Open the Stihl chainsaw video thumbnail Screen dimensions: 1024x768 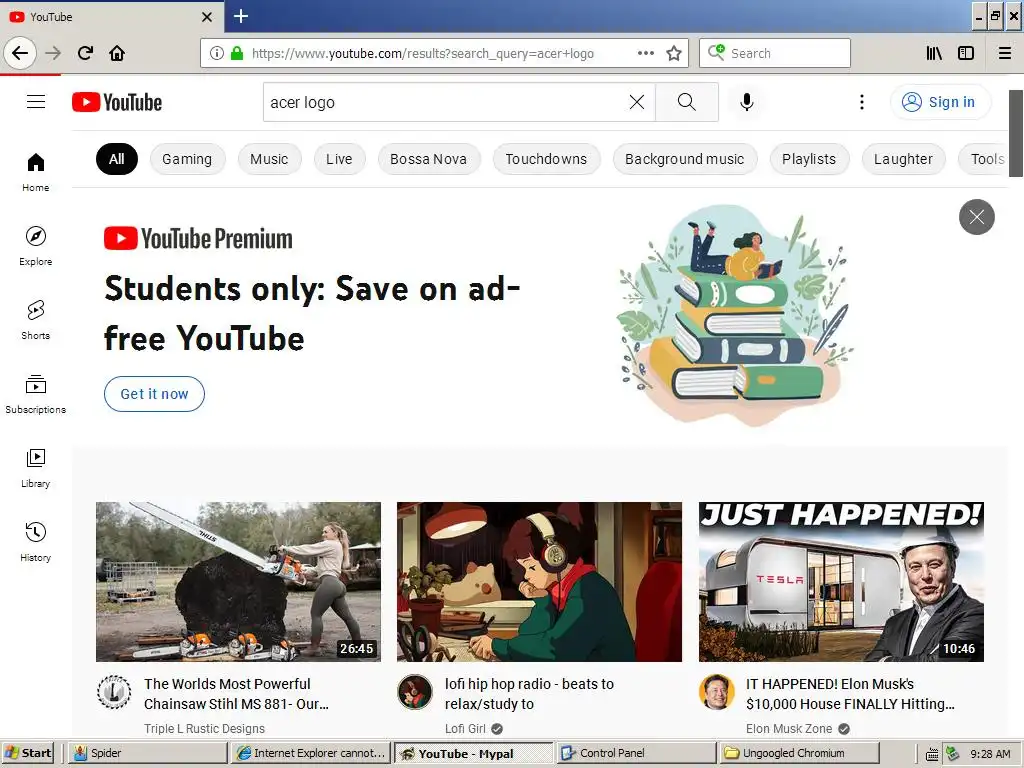tap(238, 582)
